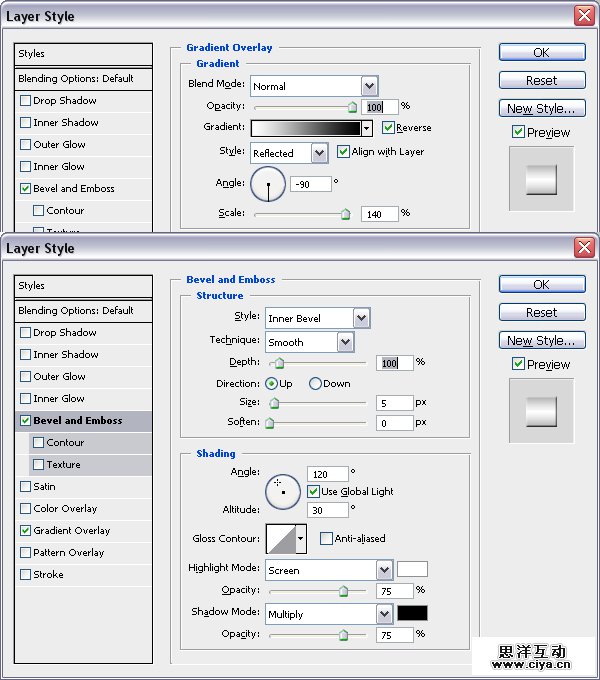Click the bevel Size value field
This screenshot has width=600, height=680.
click(x=395, y=403)
